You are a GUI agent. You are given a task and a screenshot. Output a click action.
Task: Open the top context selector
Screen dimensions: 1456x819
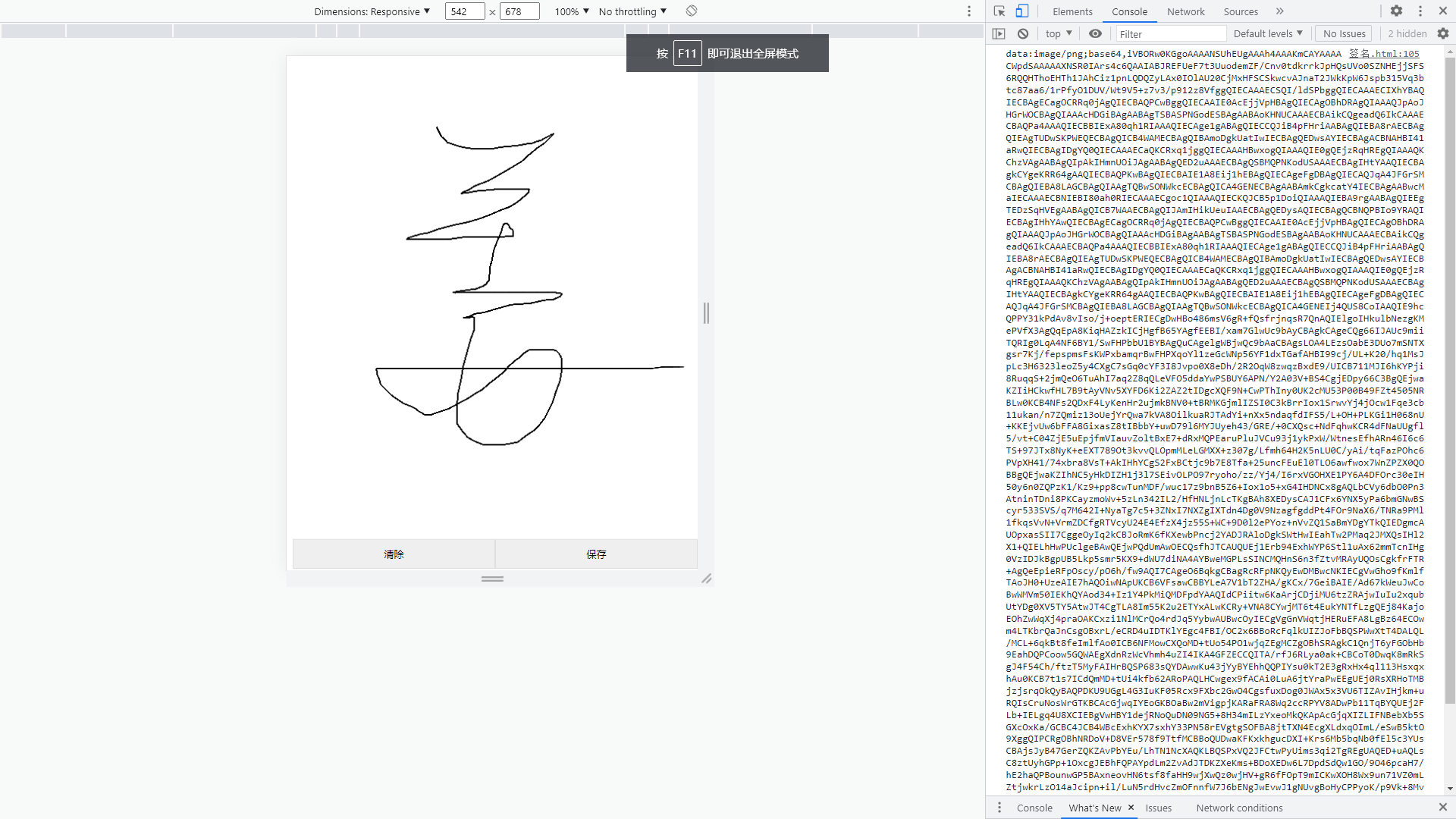[x=1059, y=33]
